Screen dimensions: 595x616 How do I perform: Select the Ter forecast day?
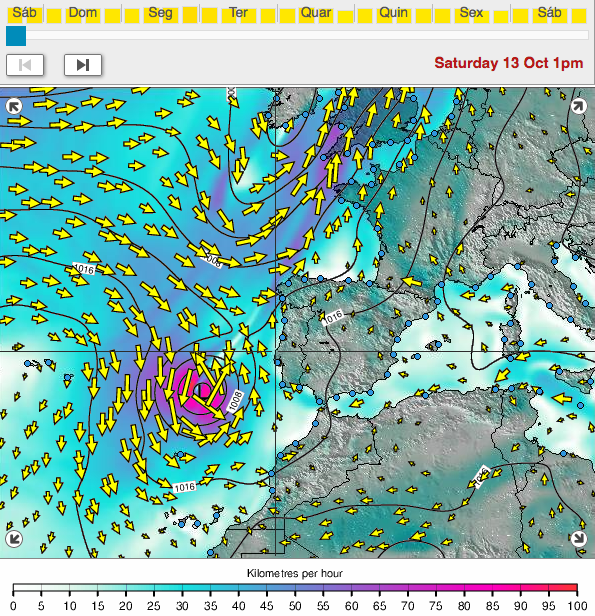tap(238, 13)
